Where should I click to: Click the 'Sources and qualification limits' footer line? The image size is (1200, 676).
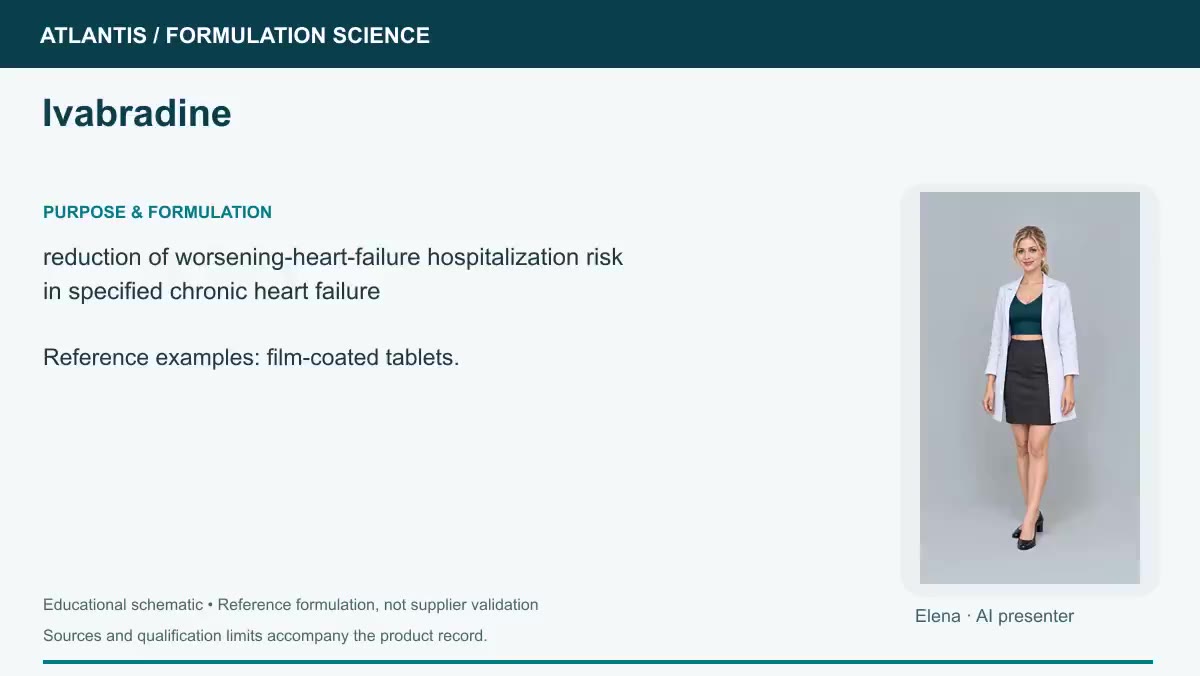(x=265, y=636)
